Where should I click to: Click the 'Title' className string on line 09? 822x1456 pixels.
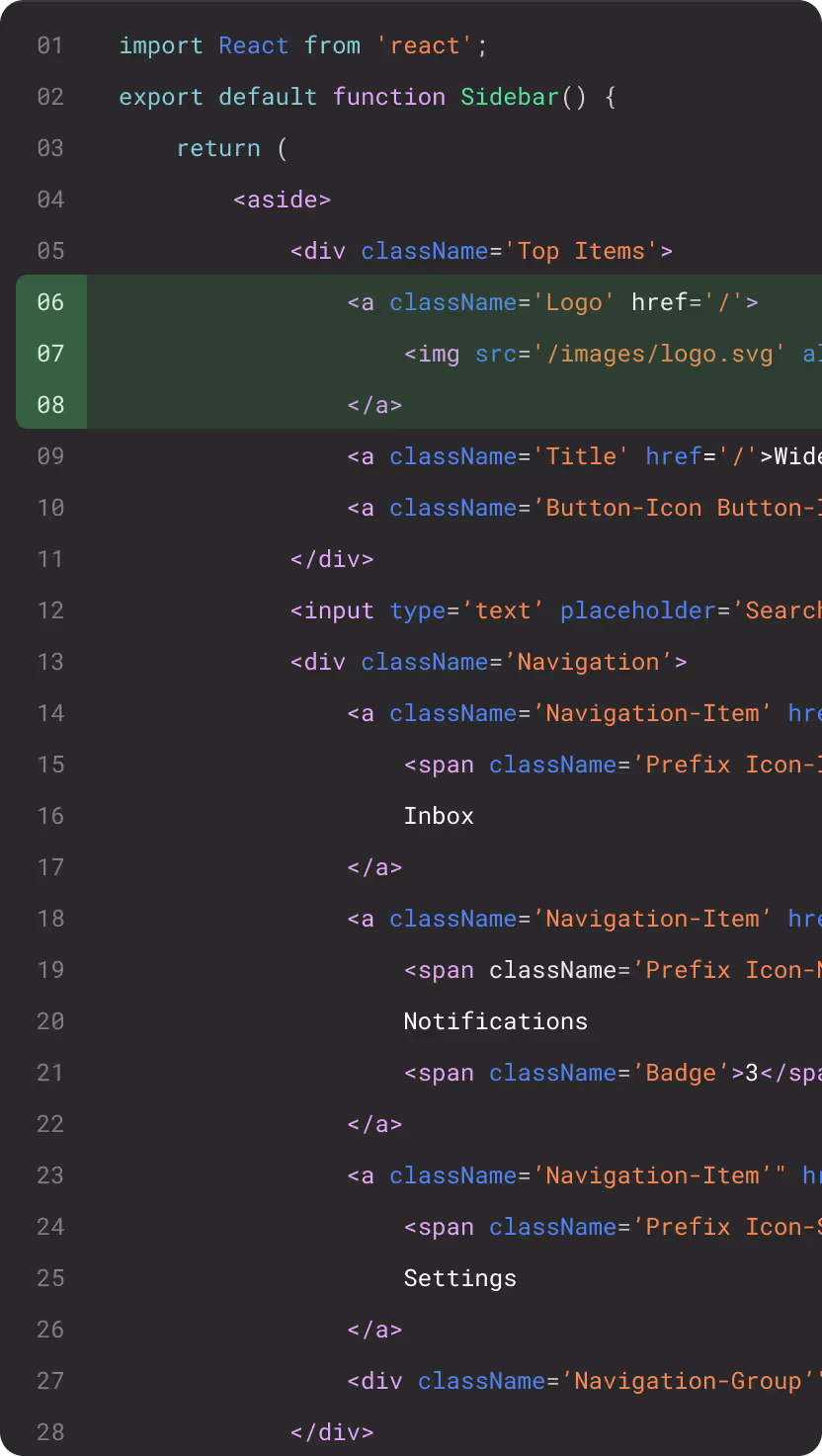pyautogui.click(x=582, y=456)
